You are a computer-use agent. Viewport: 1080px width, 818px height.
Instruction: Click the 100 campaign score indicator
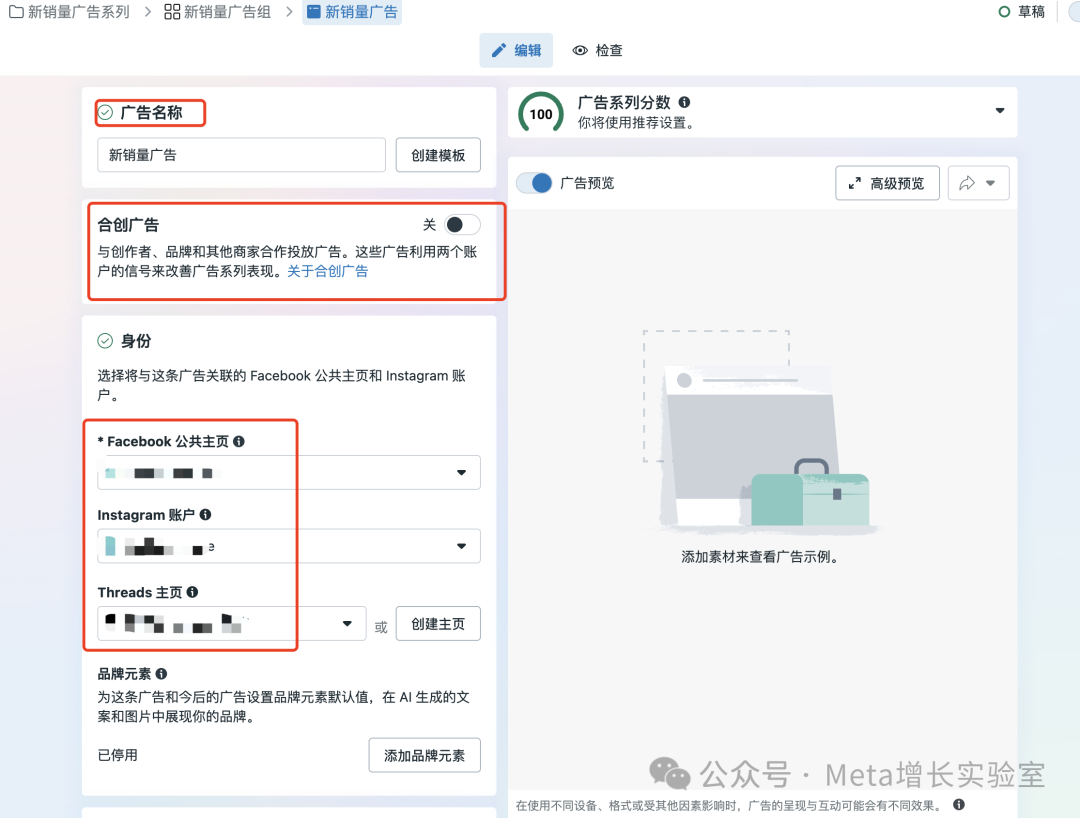[541, 114]
